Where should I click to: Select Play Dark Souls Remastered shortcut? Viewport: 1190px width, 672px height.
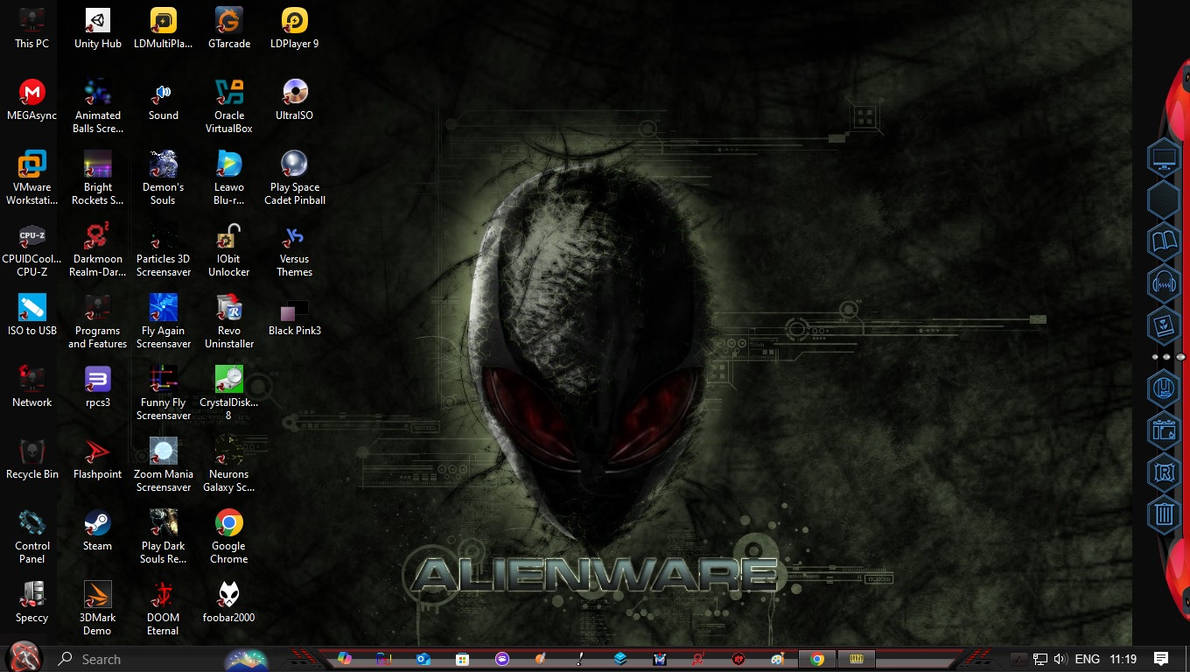tap(163, 537)
